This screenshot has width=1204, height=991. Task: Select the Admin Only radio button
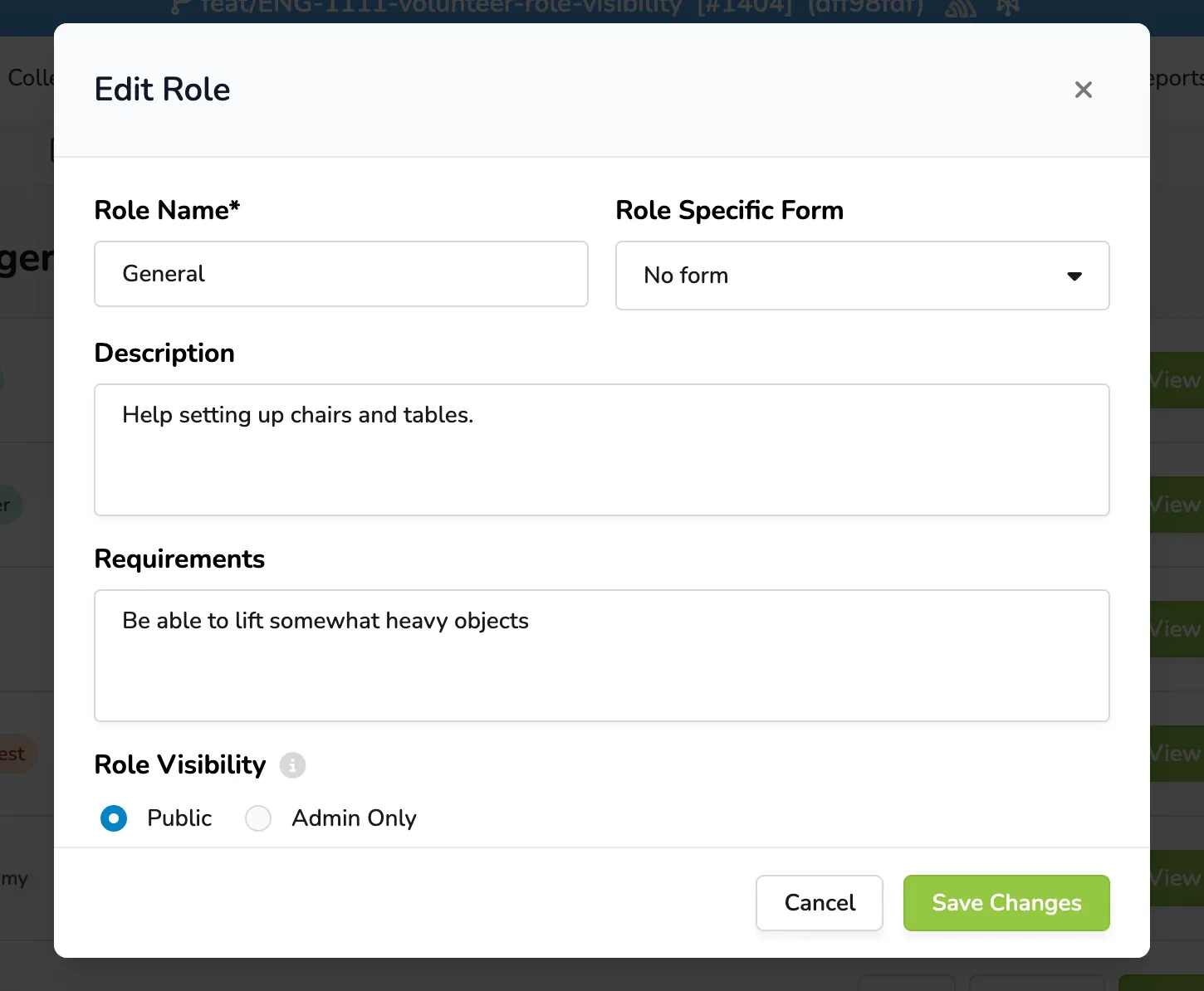click(258, 818)
